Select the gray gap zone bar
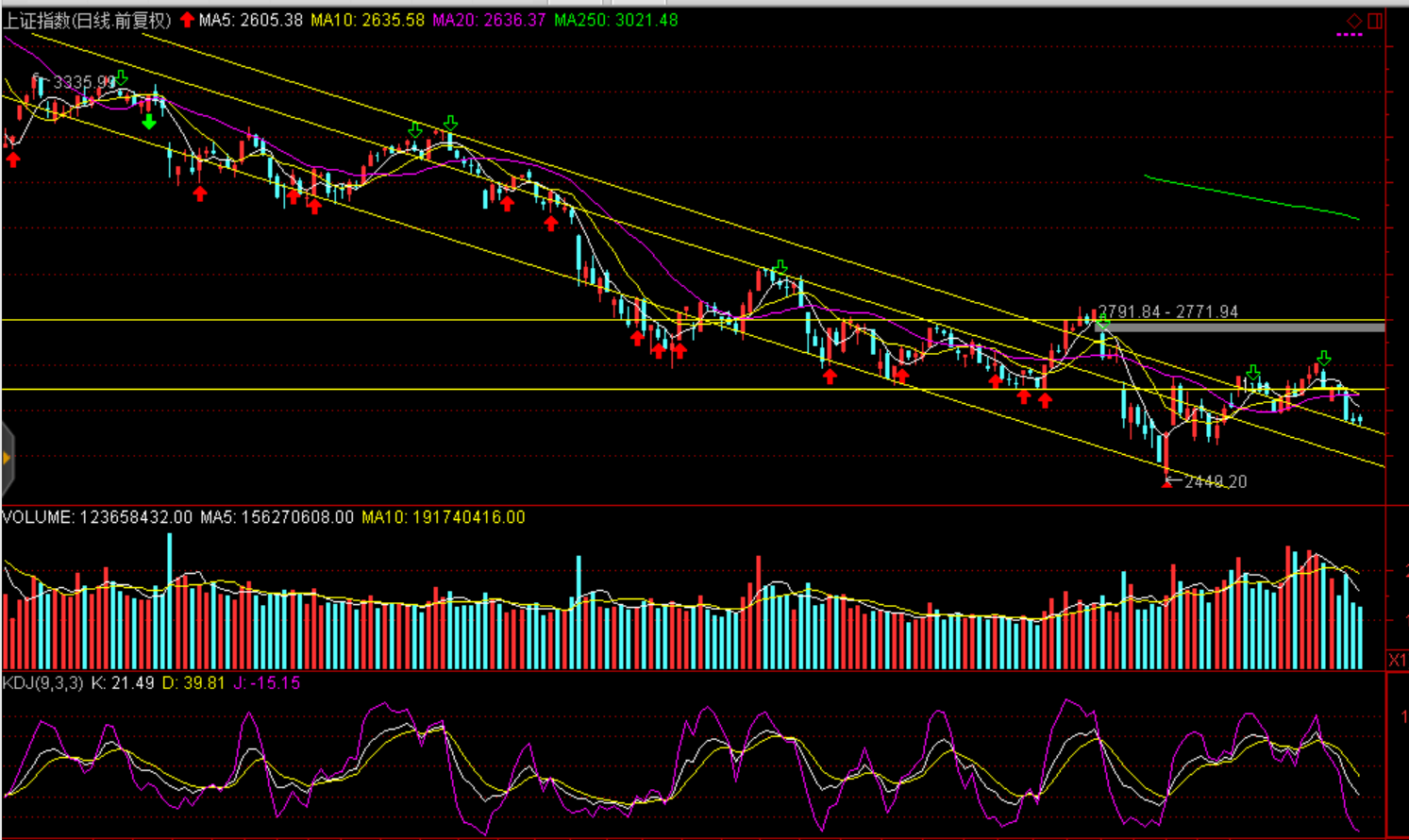The height and width of the screenshot is (840, 1409). 1246,328
